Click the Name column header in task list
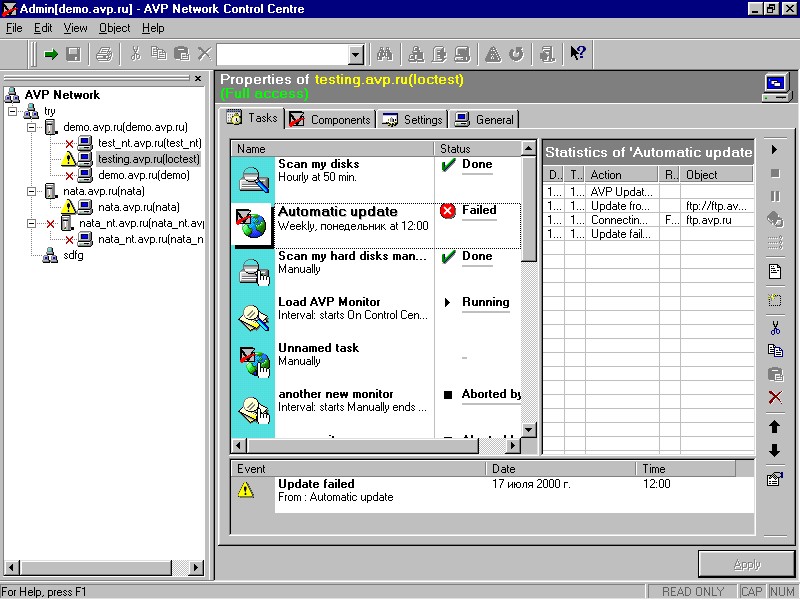 pyautogui.click(x=333, y=148)
